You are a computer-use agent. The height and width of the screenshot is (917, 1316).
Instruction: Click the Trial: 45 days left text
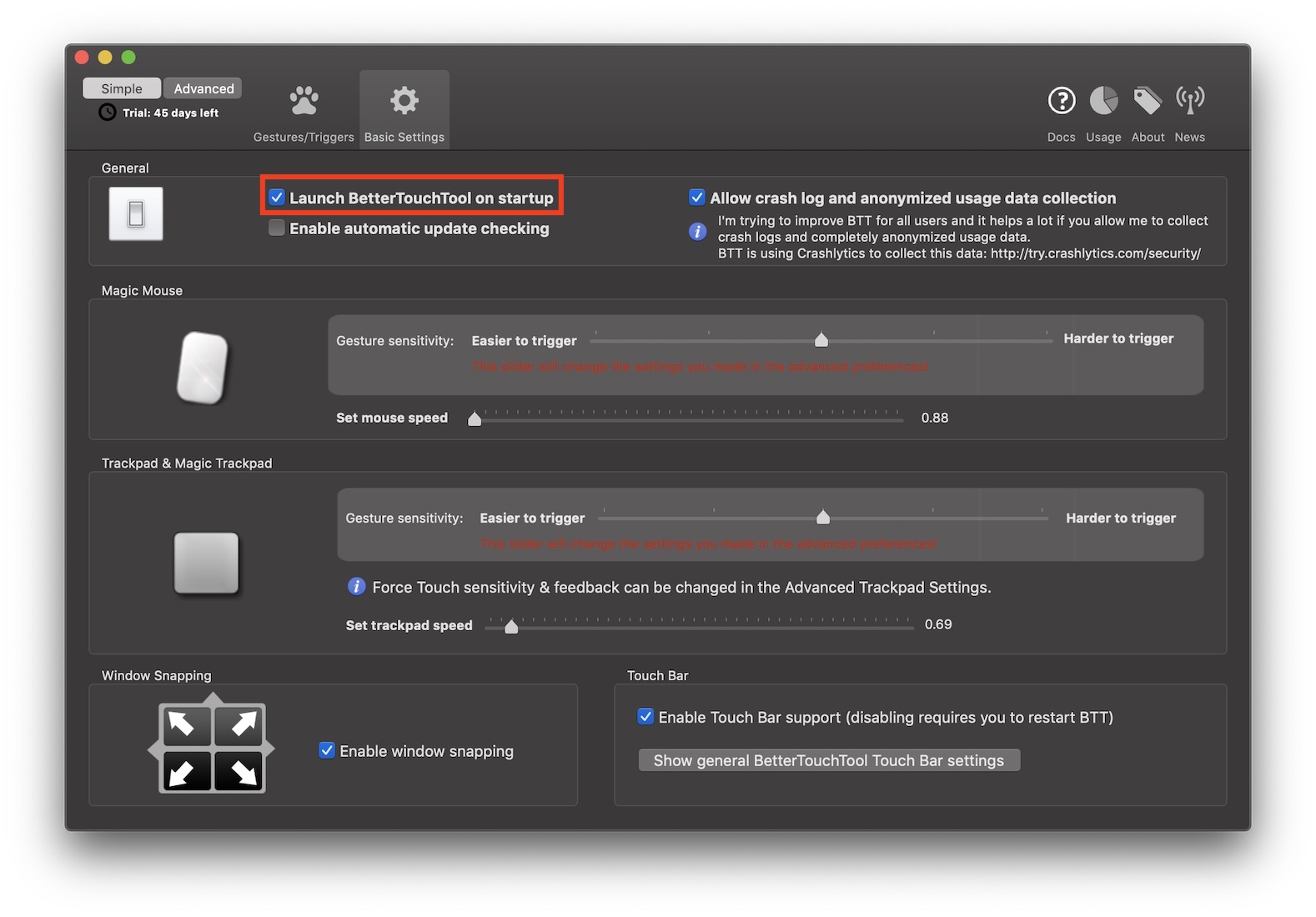click(x=171, y=113)
